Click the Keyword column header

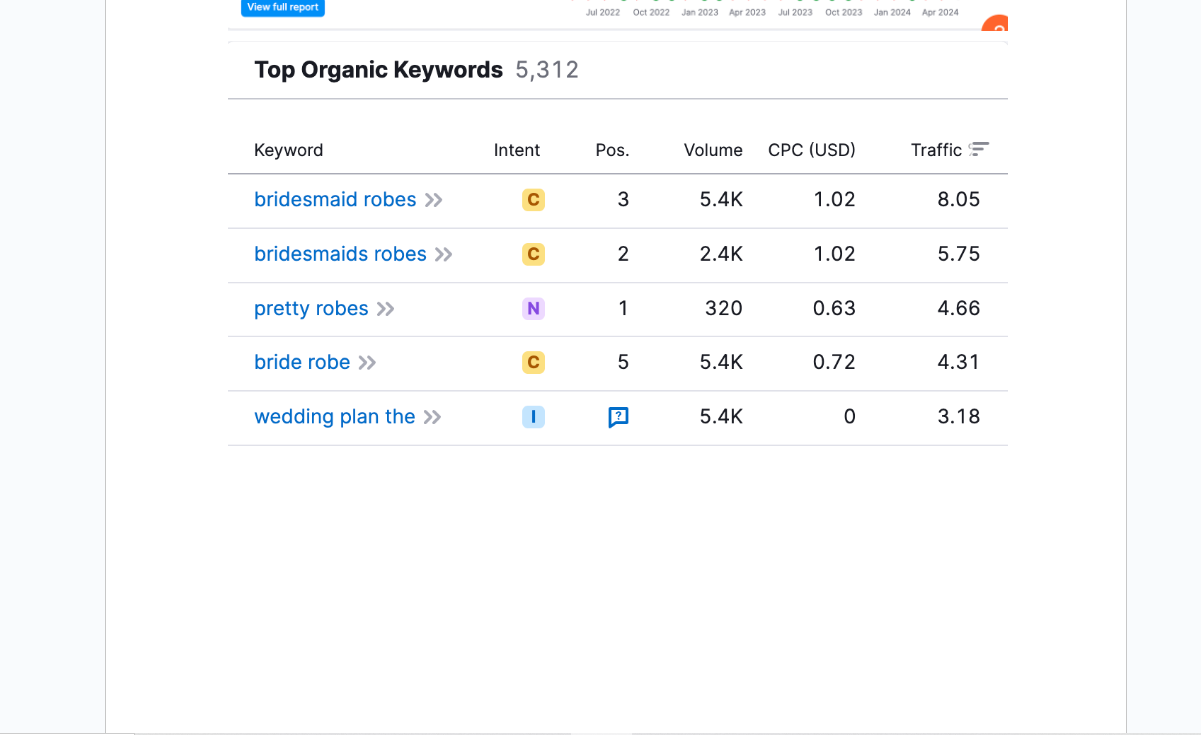(x=289, y=150)
